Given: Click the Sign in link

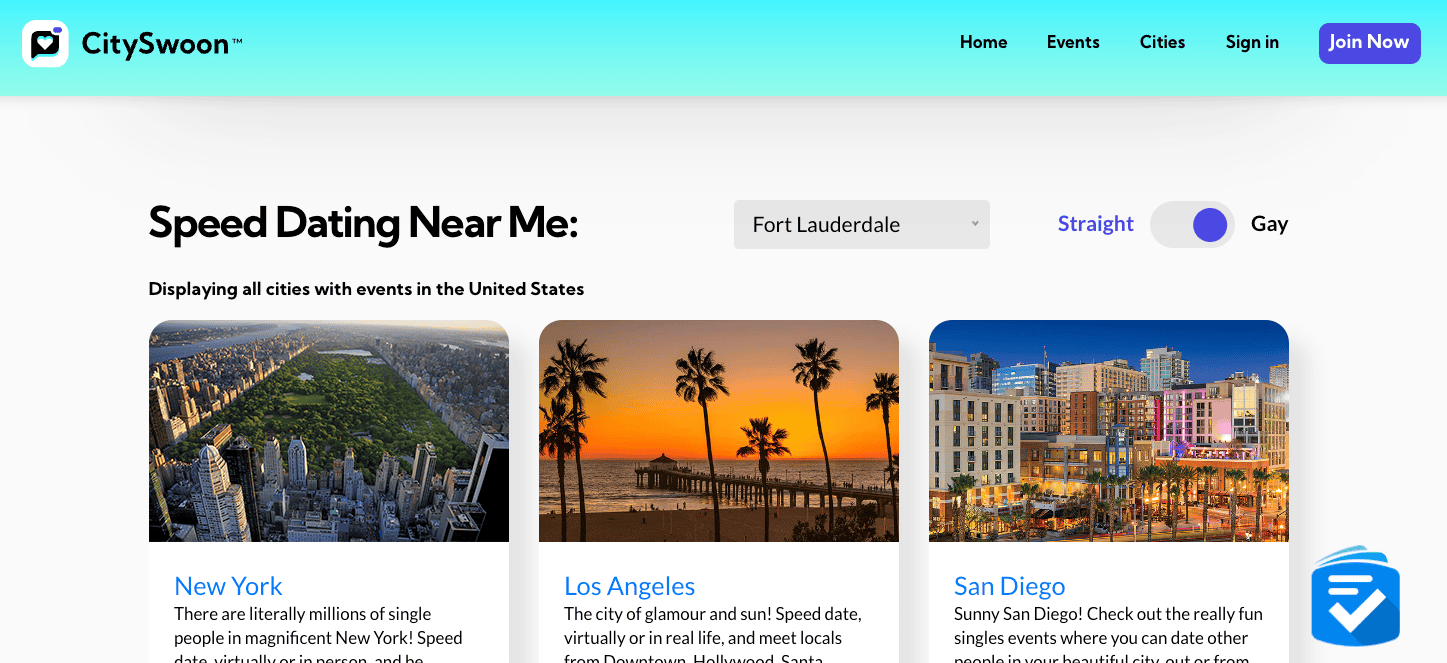Looking at the screenshot, I should point(1252,42).
